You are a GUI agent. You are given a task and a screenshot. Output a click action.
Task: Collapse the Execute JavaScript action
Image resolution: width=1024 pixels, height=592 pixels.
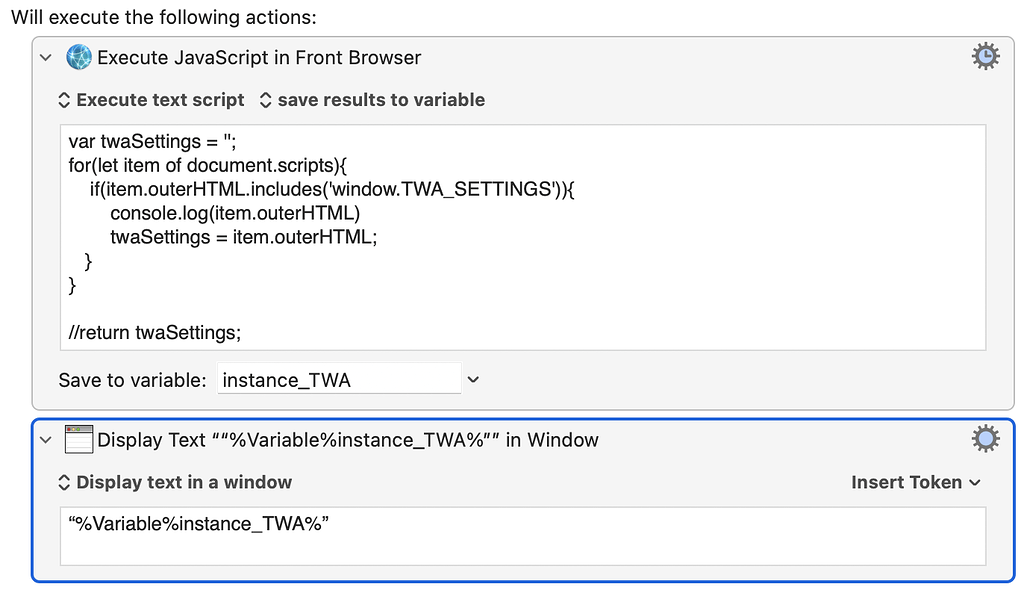coord(46,58)
